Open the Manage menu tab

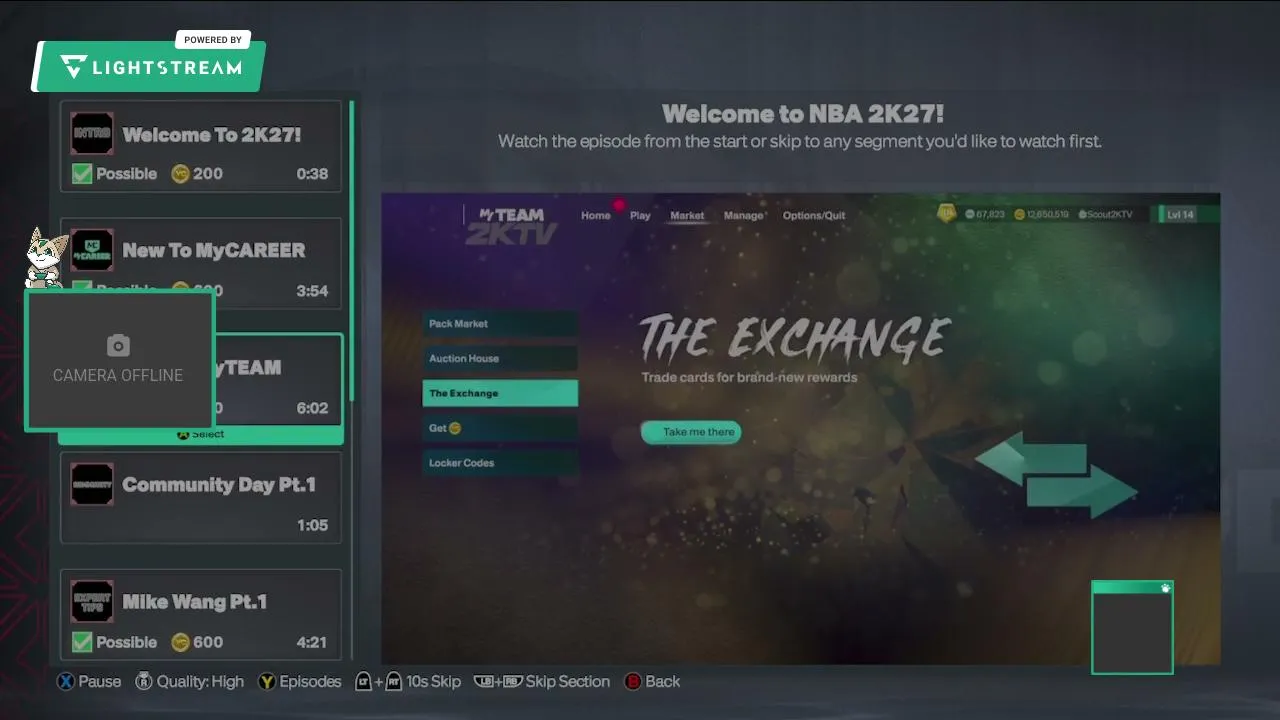[x=743, y=215]
